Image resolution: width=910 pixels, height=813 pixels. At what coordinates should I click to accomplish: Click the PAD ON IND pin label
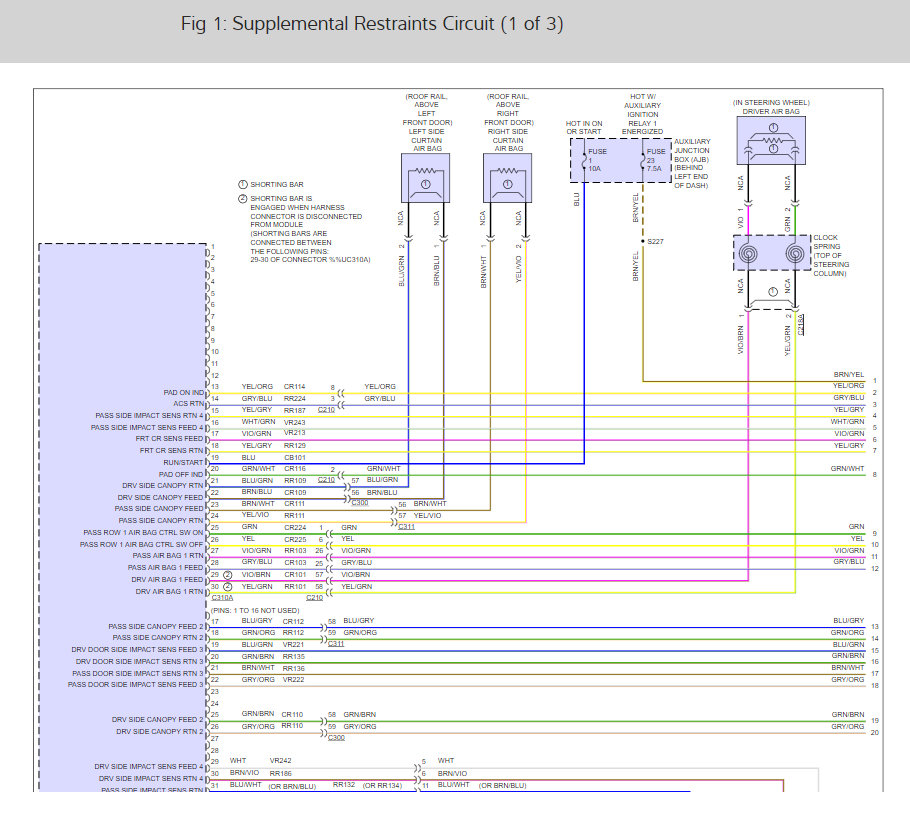click(x=183, y=393)
